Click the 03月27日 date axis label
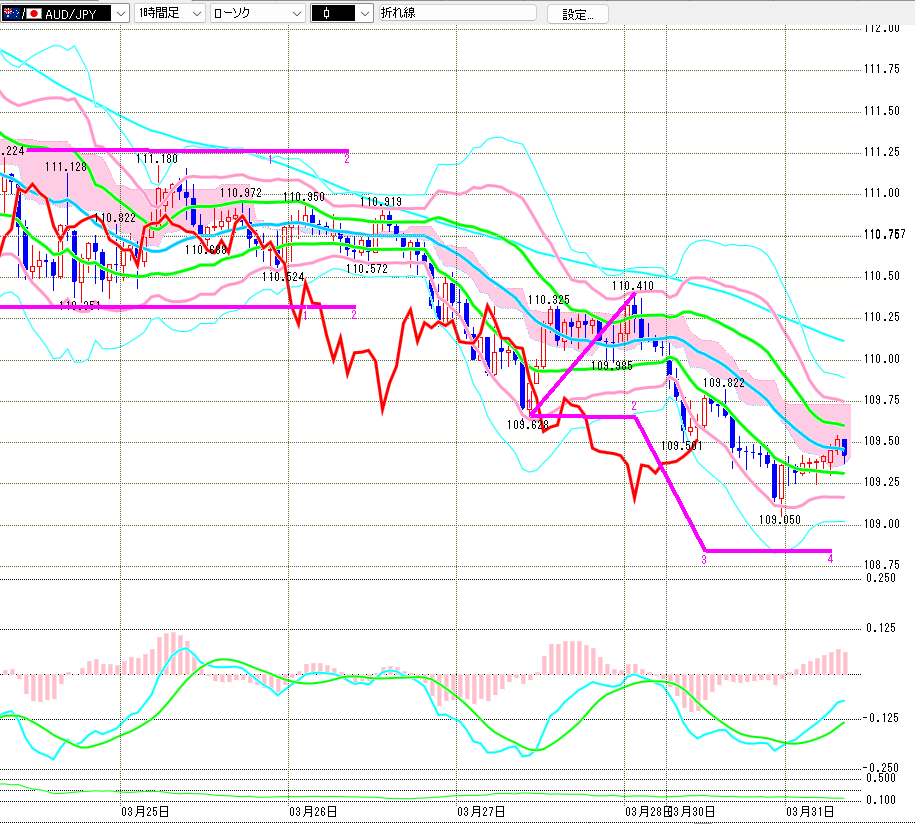This screenshot has width=915, height=824. point(480,811)
